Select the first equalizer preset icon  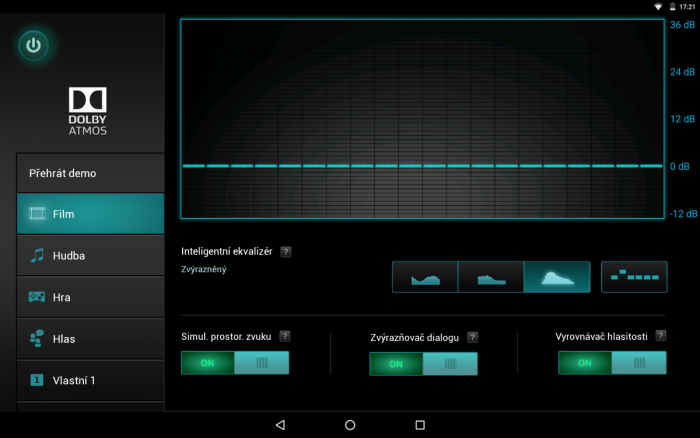425,277
